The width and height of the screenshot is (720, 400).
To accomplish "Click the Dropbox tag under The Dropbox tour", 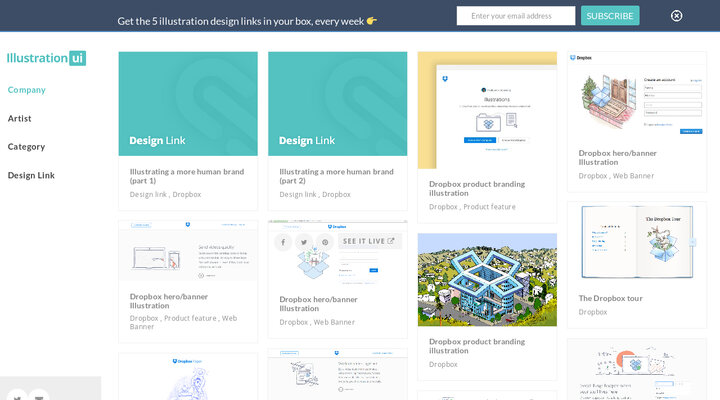I will click(593, 312).
